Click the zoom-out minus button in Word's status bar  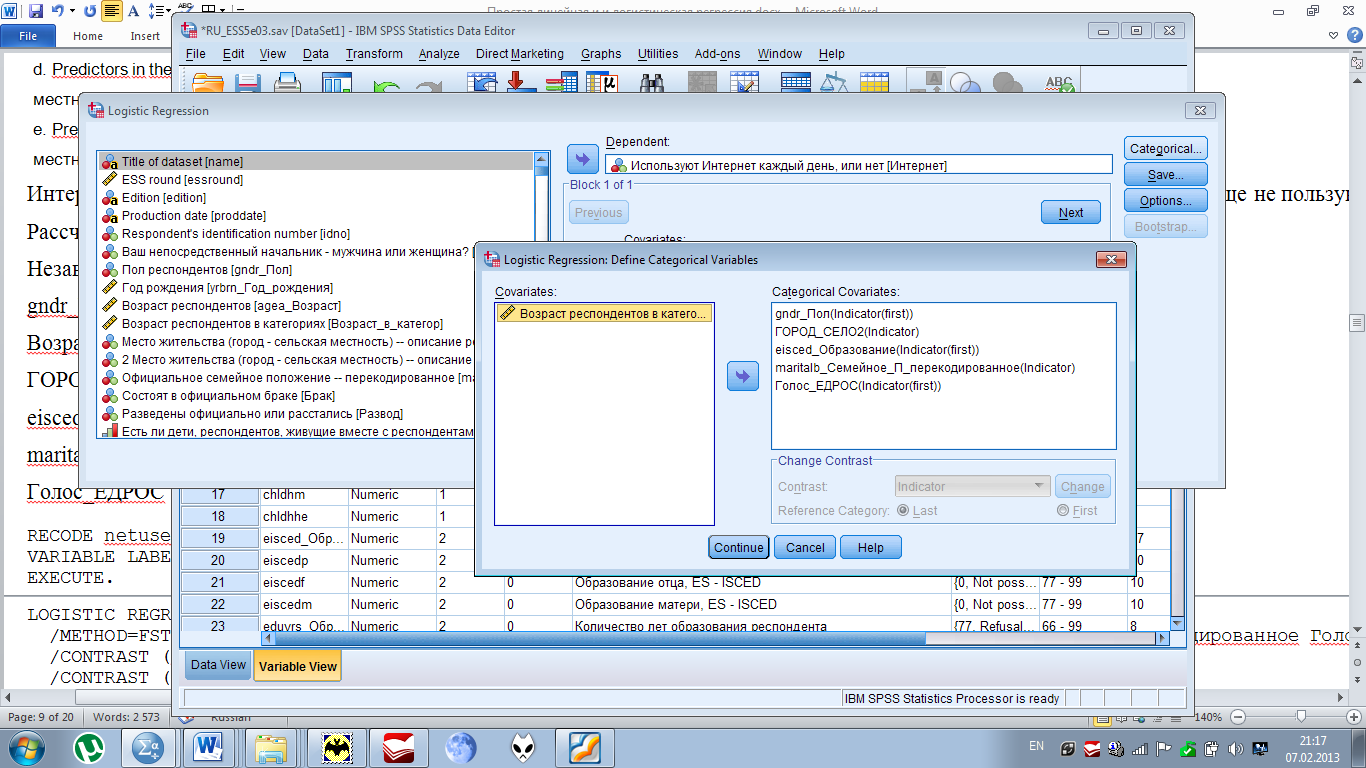click(x=1238, y=717)
